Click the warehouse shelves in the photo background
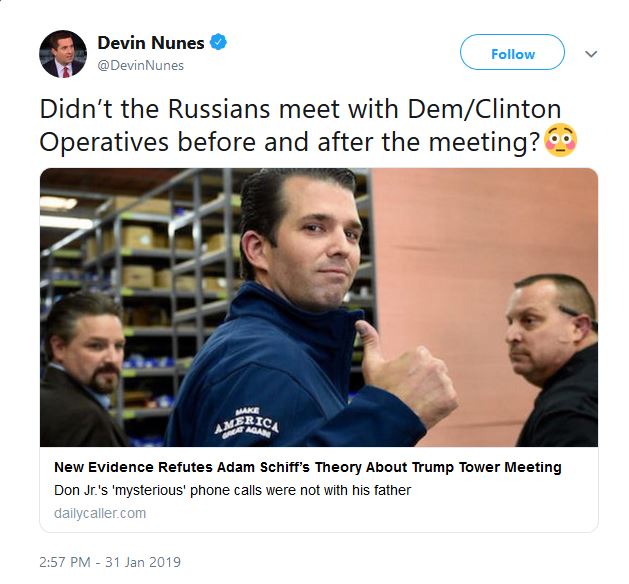Viewport: 629px width, 584px height. [150, 250]
